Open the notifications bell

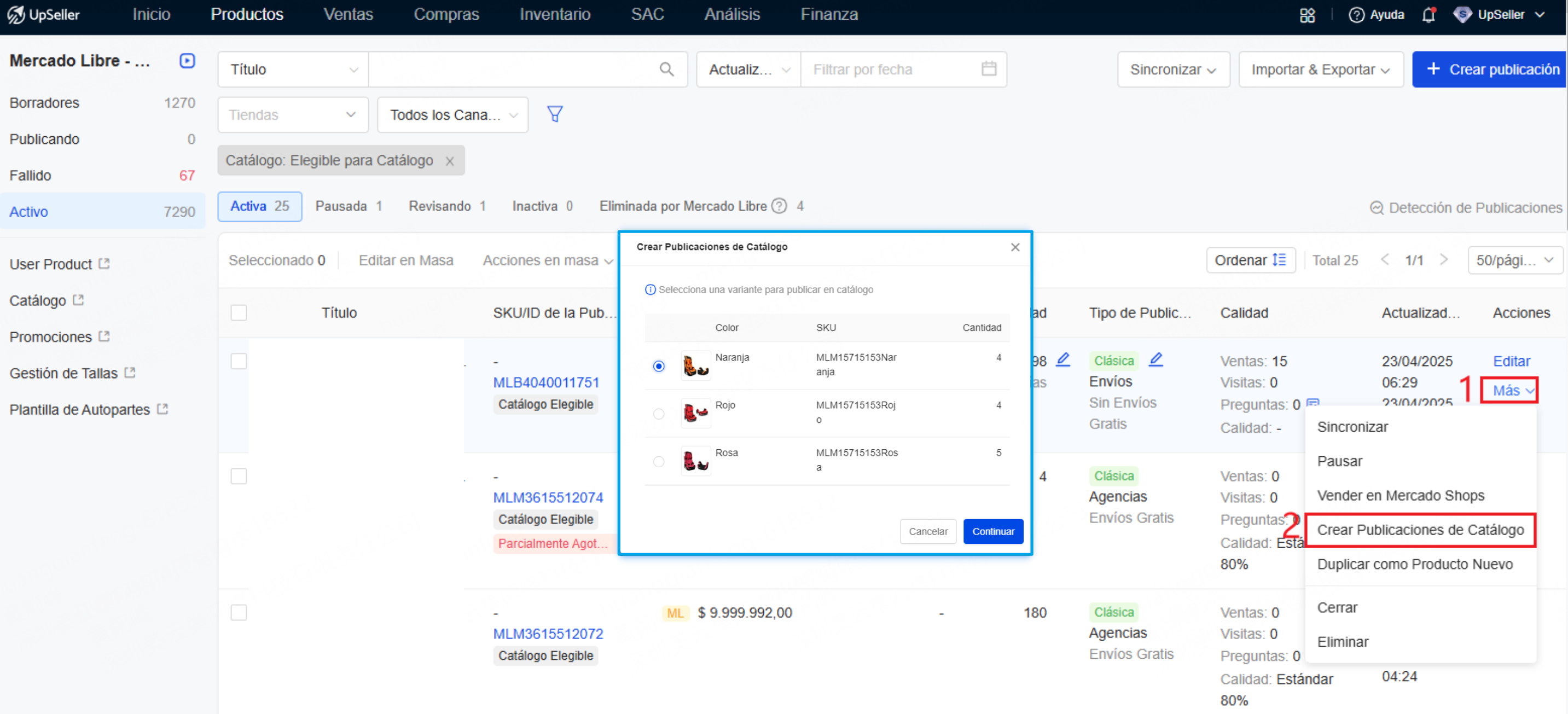(1428, 15)
